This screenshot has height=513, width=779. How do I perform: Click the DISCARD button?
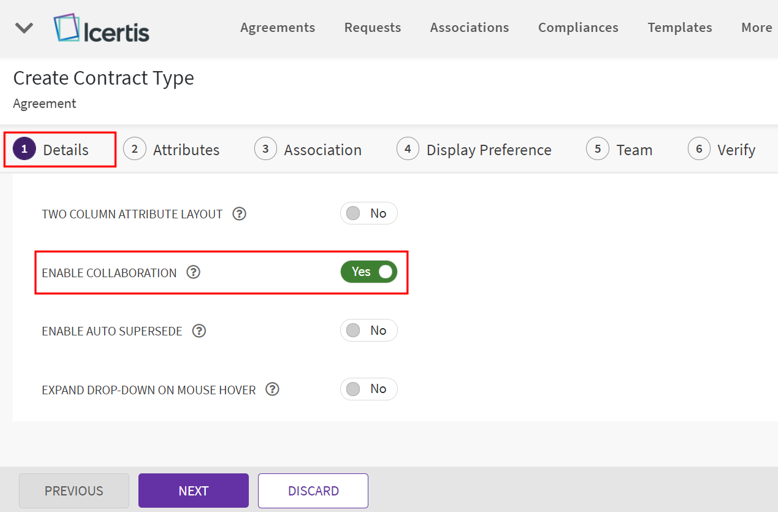coord(313,491)
